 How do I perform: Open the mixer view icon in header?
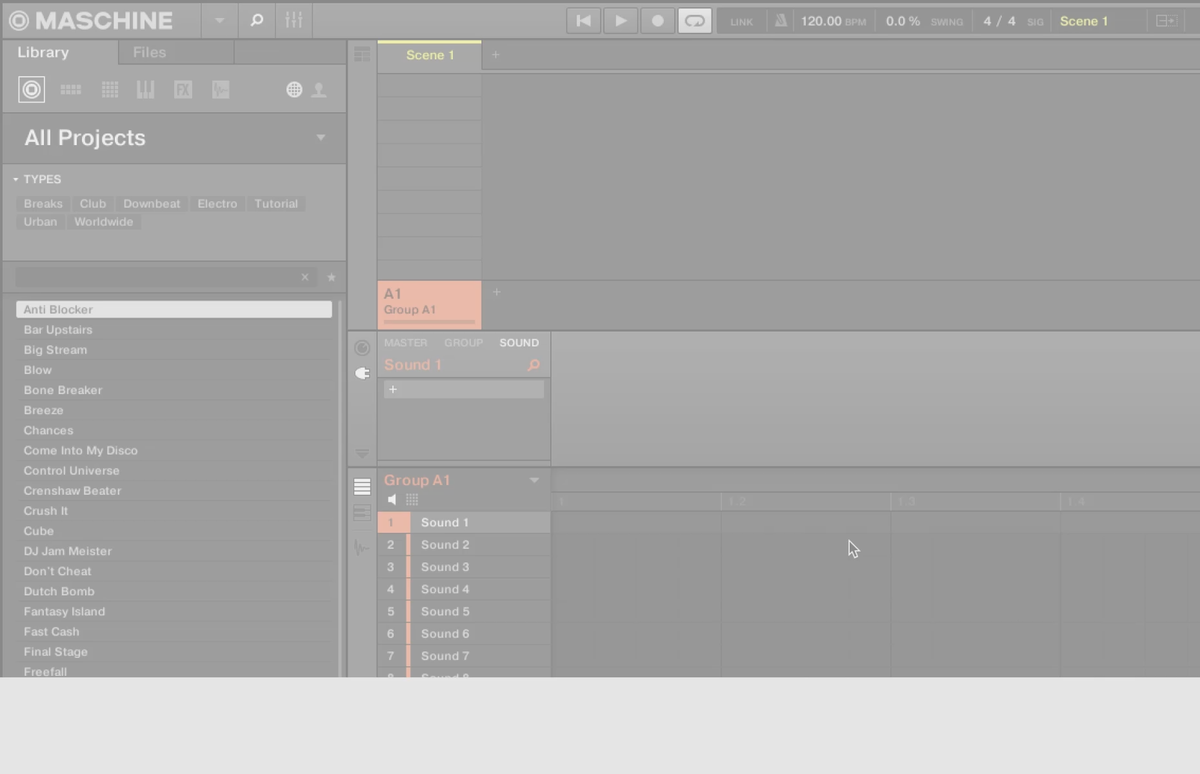pyautogui.click(x=293, y=20)
